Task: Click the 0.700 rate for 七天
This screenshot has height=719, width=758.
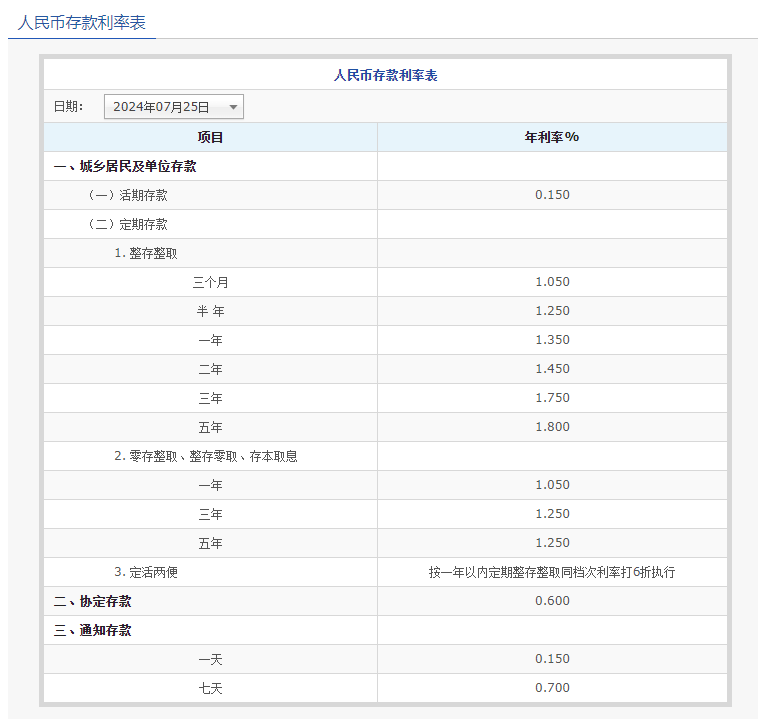Action: 552,688
